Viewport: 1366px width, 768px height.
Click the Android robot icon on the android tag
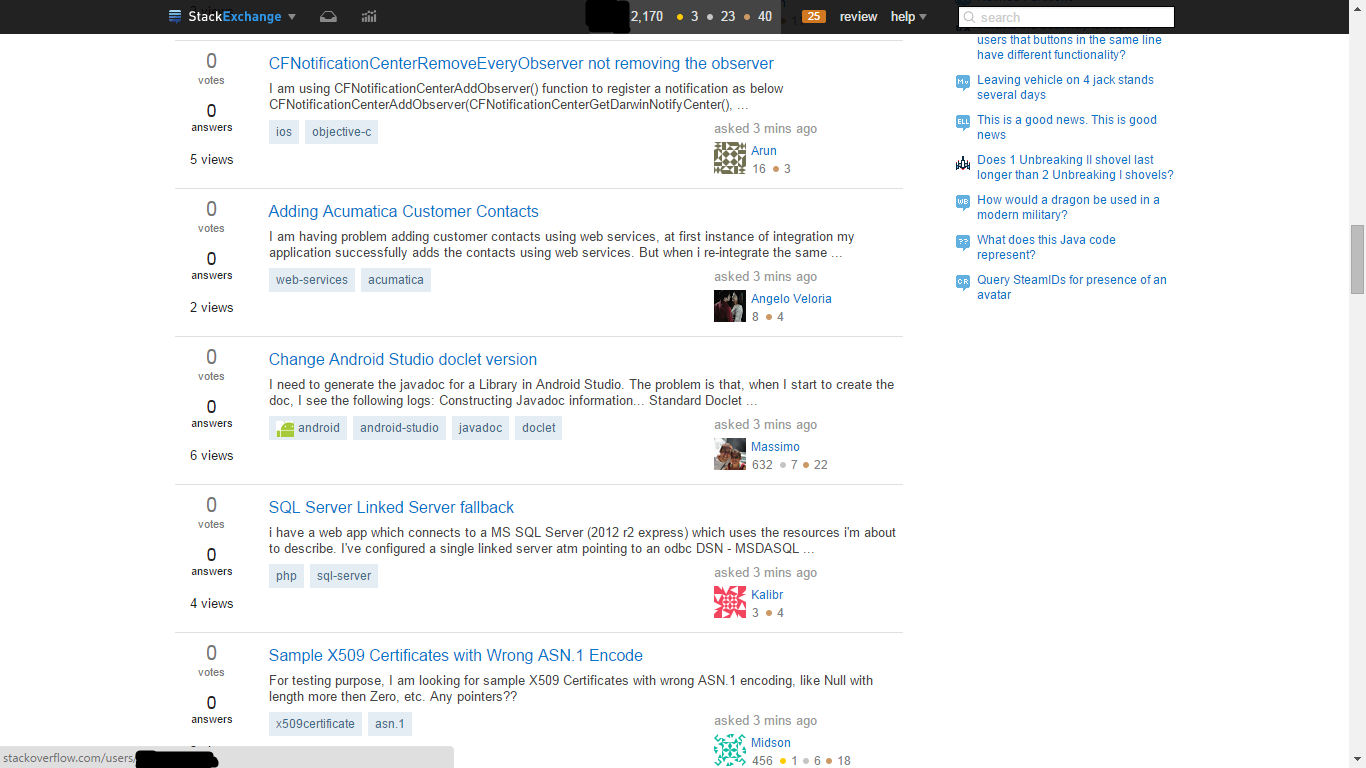pos(286,429)
